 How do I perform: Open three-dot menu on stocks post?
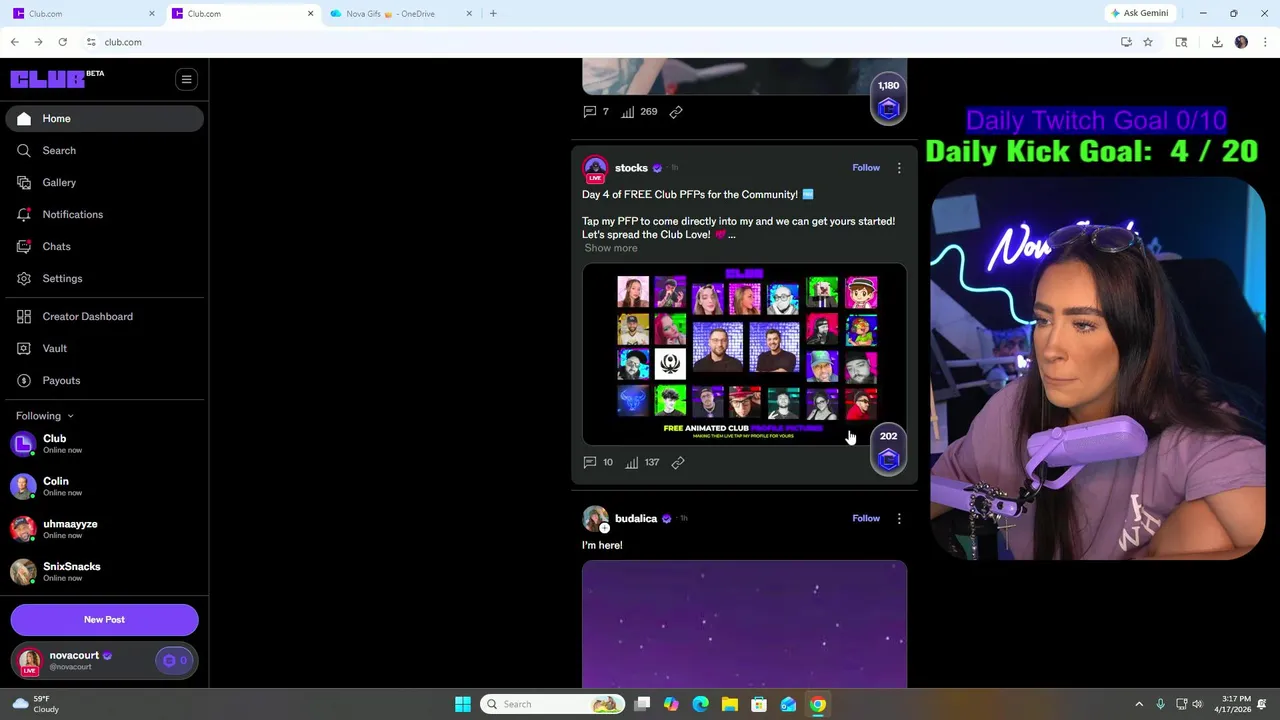tap(899, 168)
